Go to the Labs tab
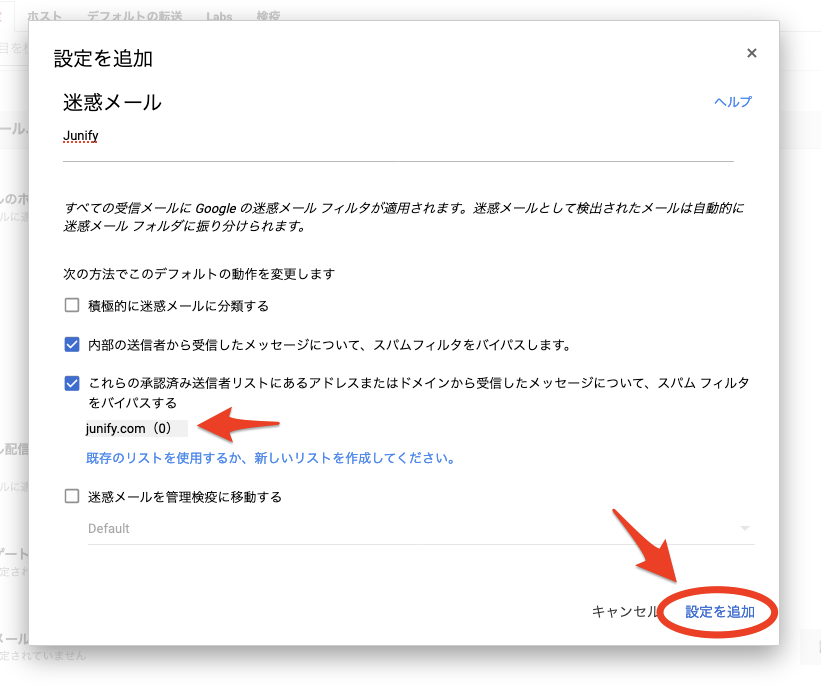This screenshot has width=821, height=685. coord(219,17)
